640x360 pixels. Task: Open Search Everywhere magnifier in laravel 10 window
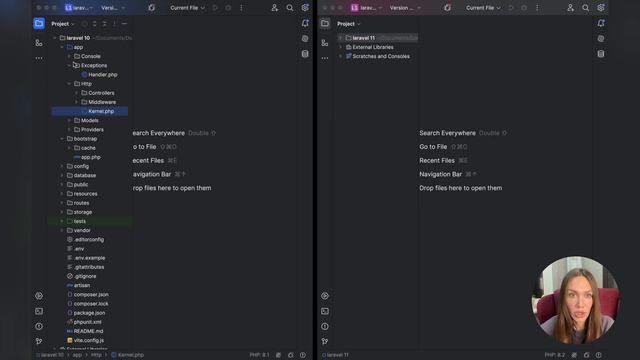(x=290, y=8)
